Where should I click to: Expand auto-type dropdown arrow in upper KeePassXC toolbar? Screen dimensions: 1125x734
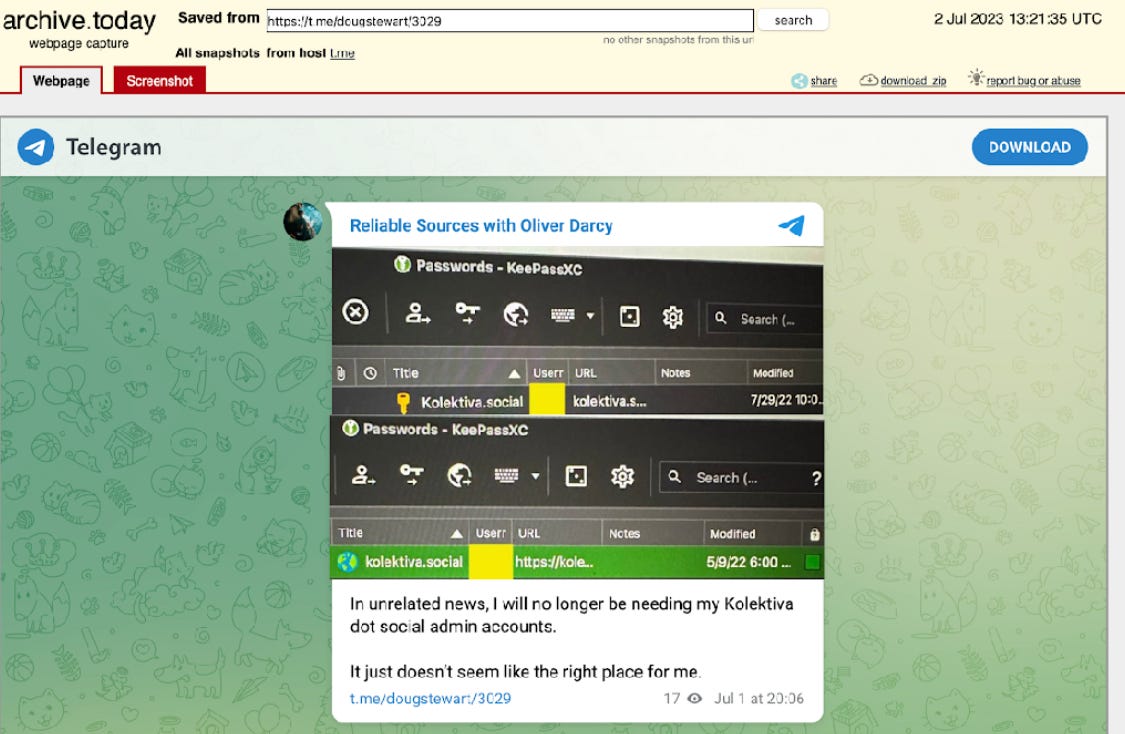tap(590, 316)
